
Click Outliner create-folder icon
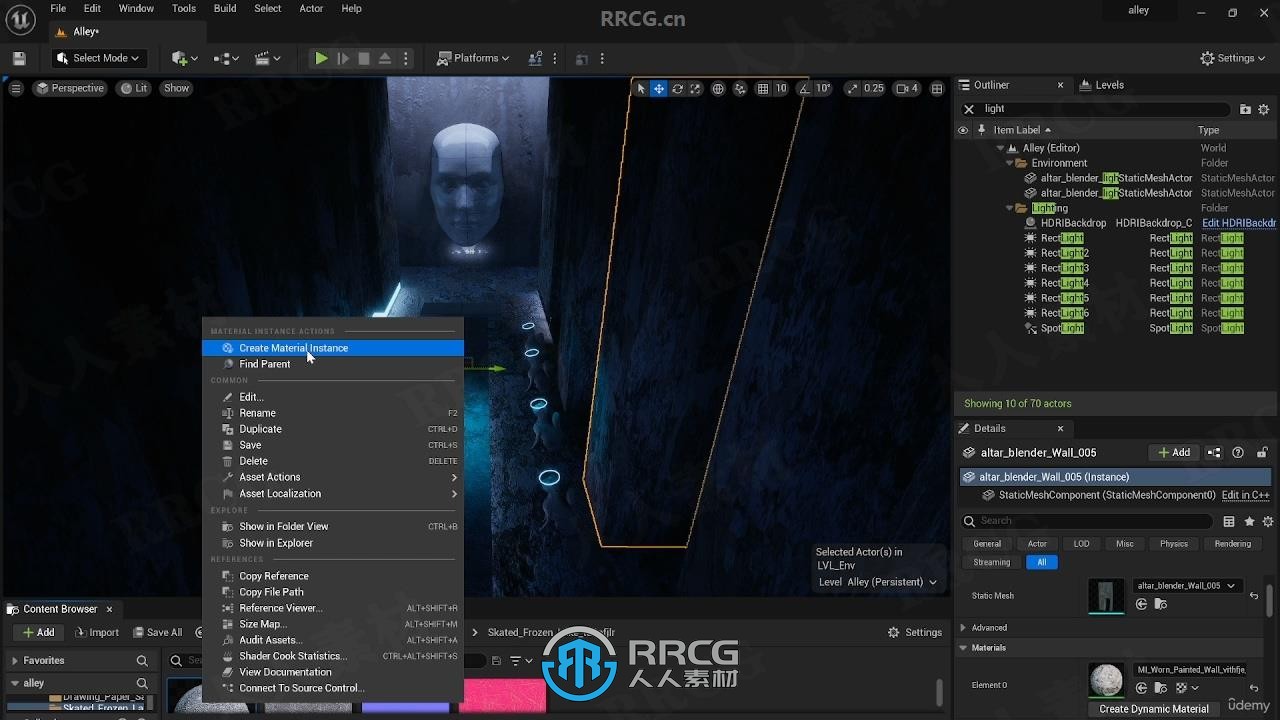1245,109
